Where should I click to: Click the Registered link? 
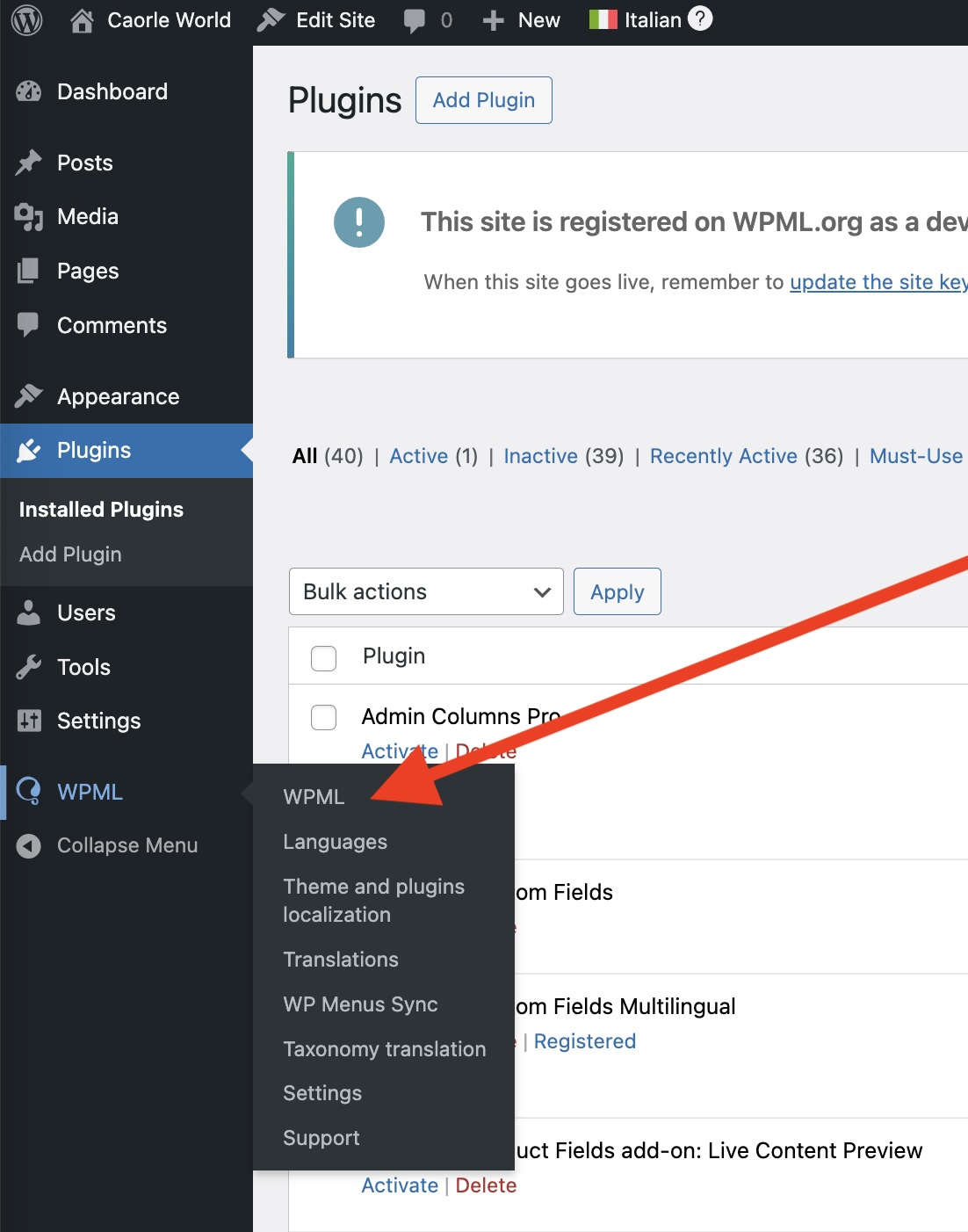585,1041
